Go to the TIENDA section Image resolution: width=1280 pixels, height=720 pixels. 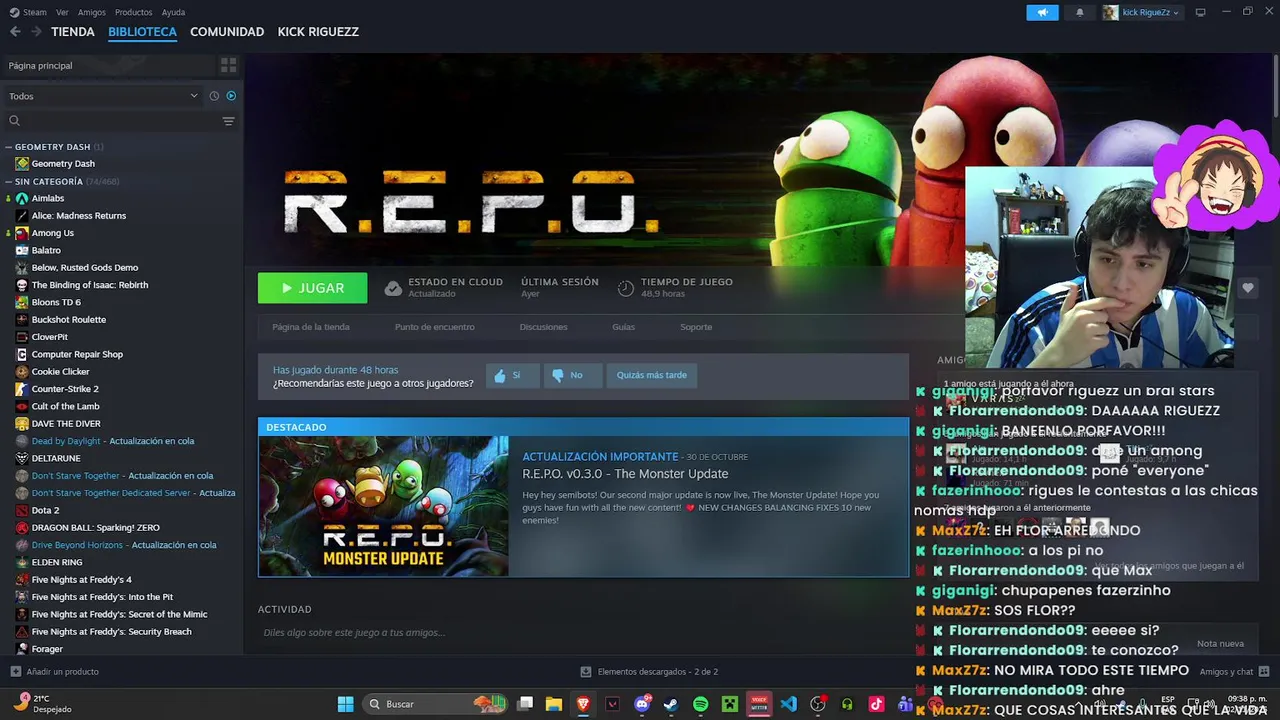(x=73, y=32)
